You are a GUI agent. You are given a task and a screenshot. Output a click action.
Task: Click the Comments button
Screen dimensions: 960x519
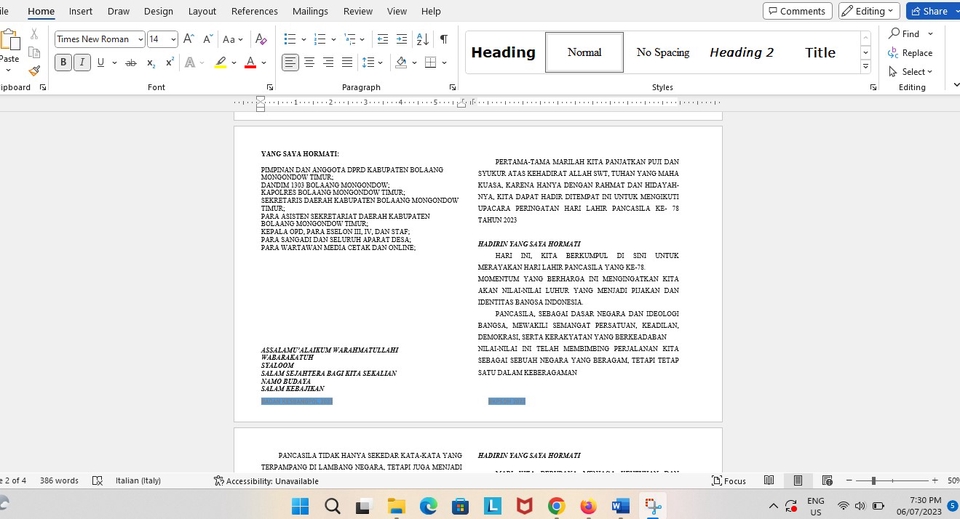point(798,11)
